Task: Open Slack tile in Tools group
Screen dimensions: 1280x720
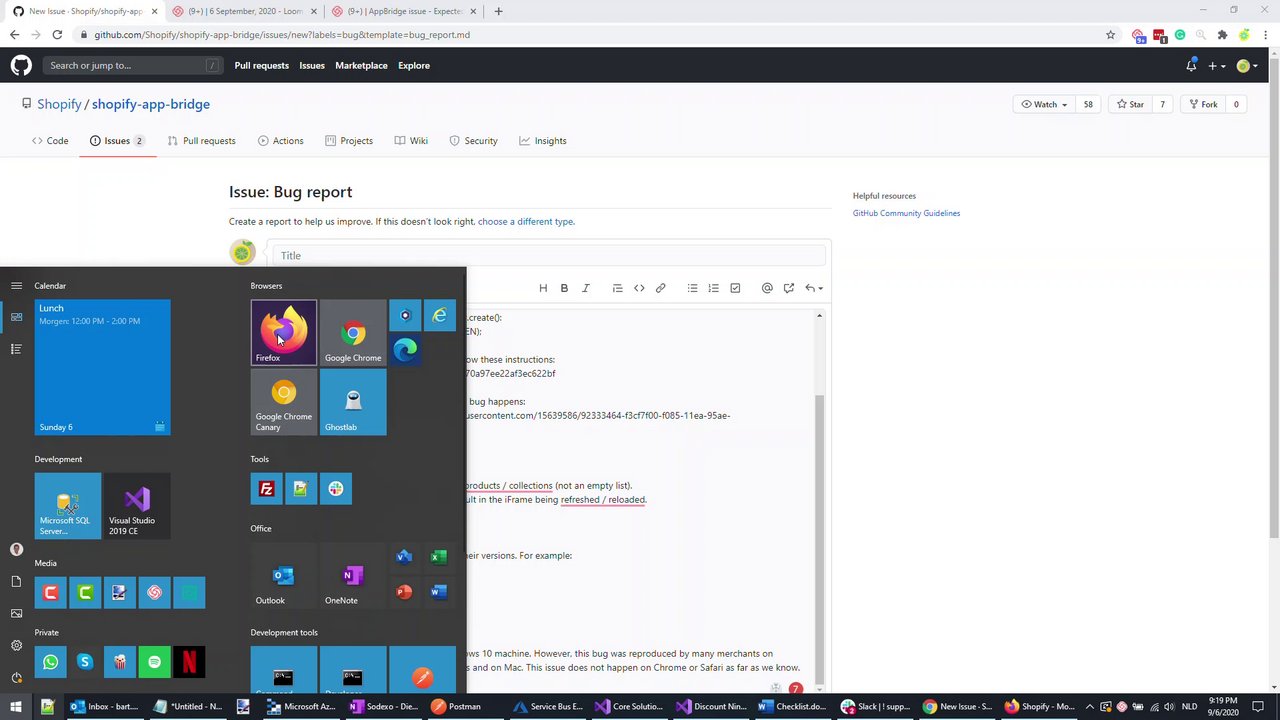Action: pyautogui.click(x=335, y=488)
